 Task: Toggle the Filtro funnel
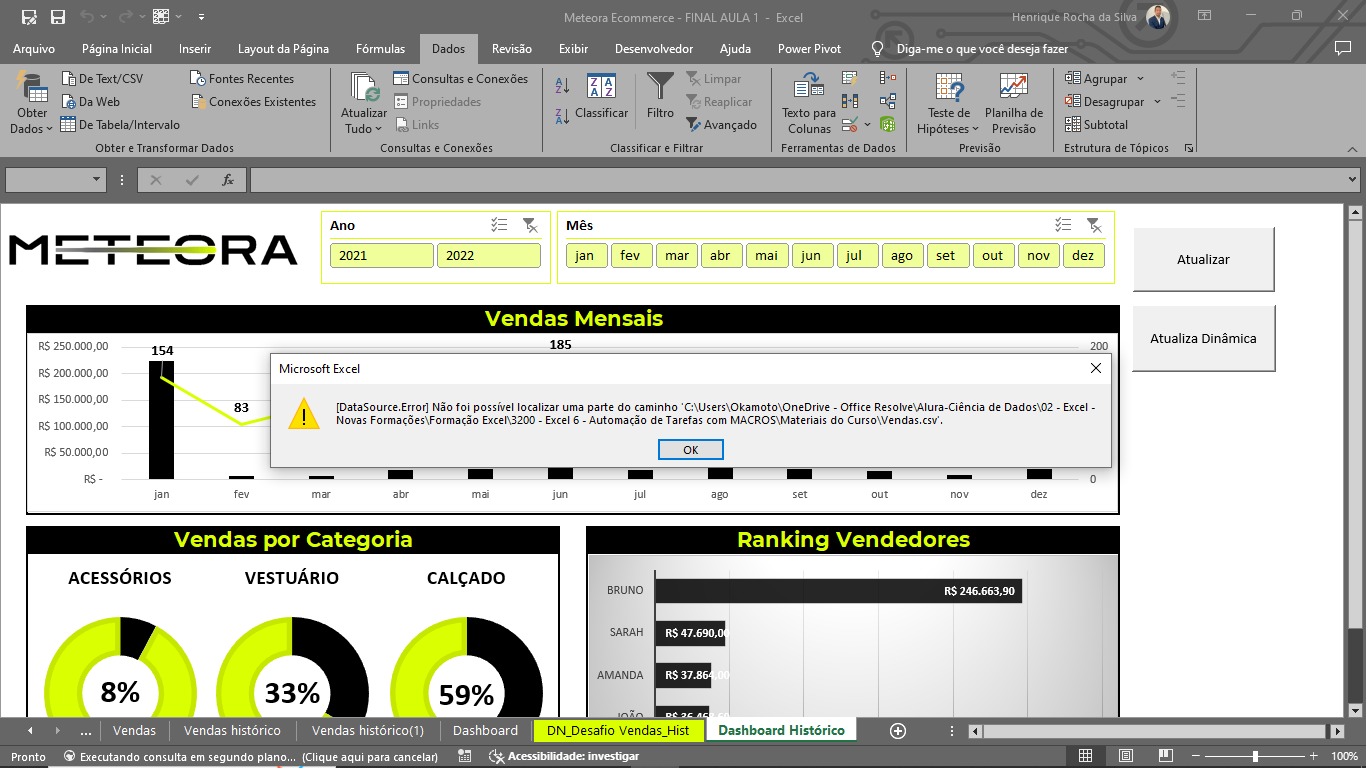660,97
